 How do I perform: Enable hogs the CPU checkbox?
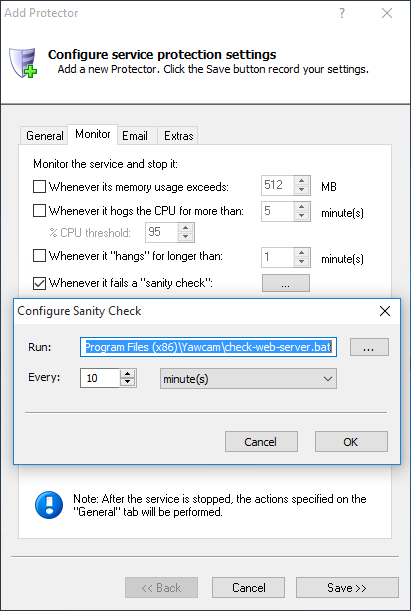39,211
